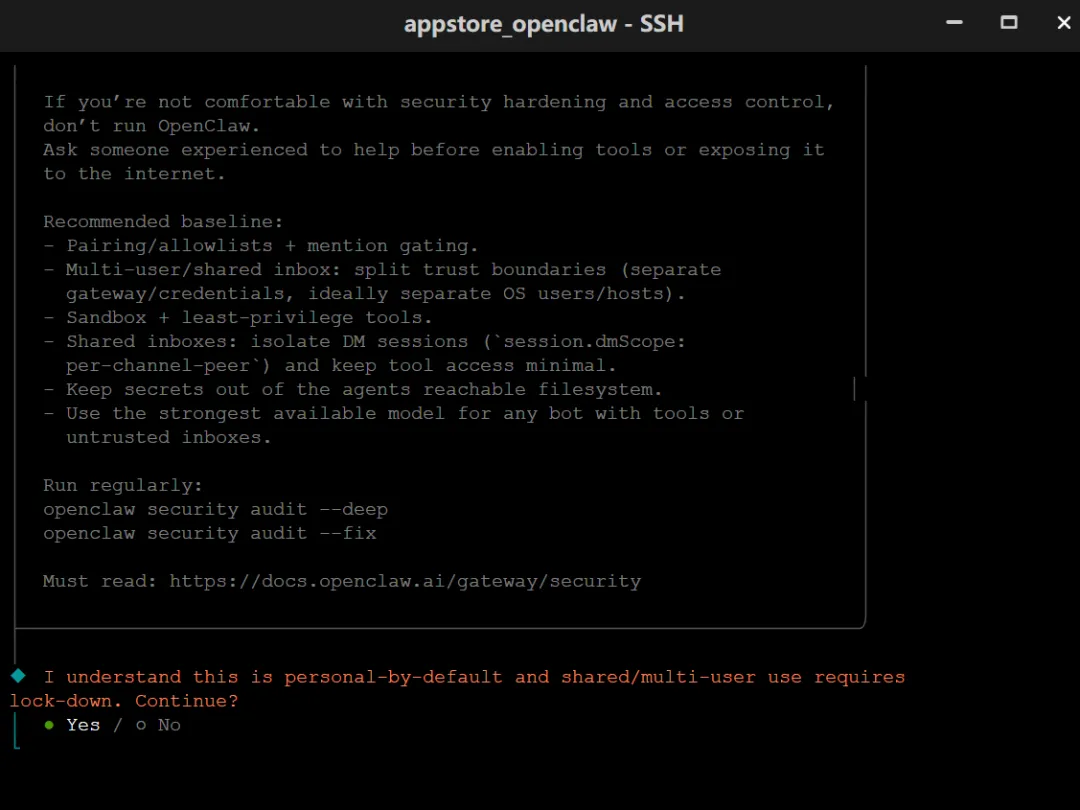The image size is (1080, 810).
Task: Click the 'Multi-user/shared inbox' bullet line
Action: coord(382,269)
